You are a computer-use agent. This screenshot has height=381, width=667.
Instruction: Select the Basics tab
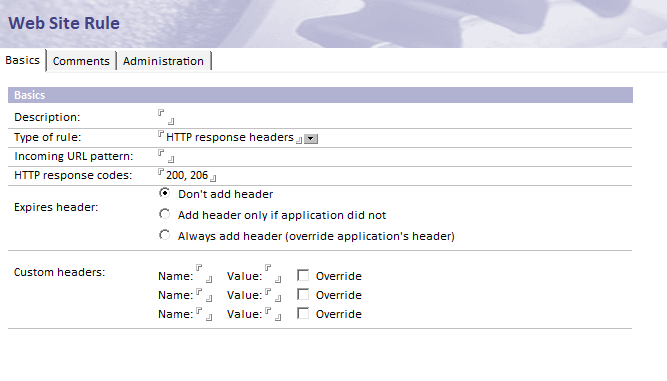[x=23, y=60]
